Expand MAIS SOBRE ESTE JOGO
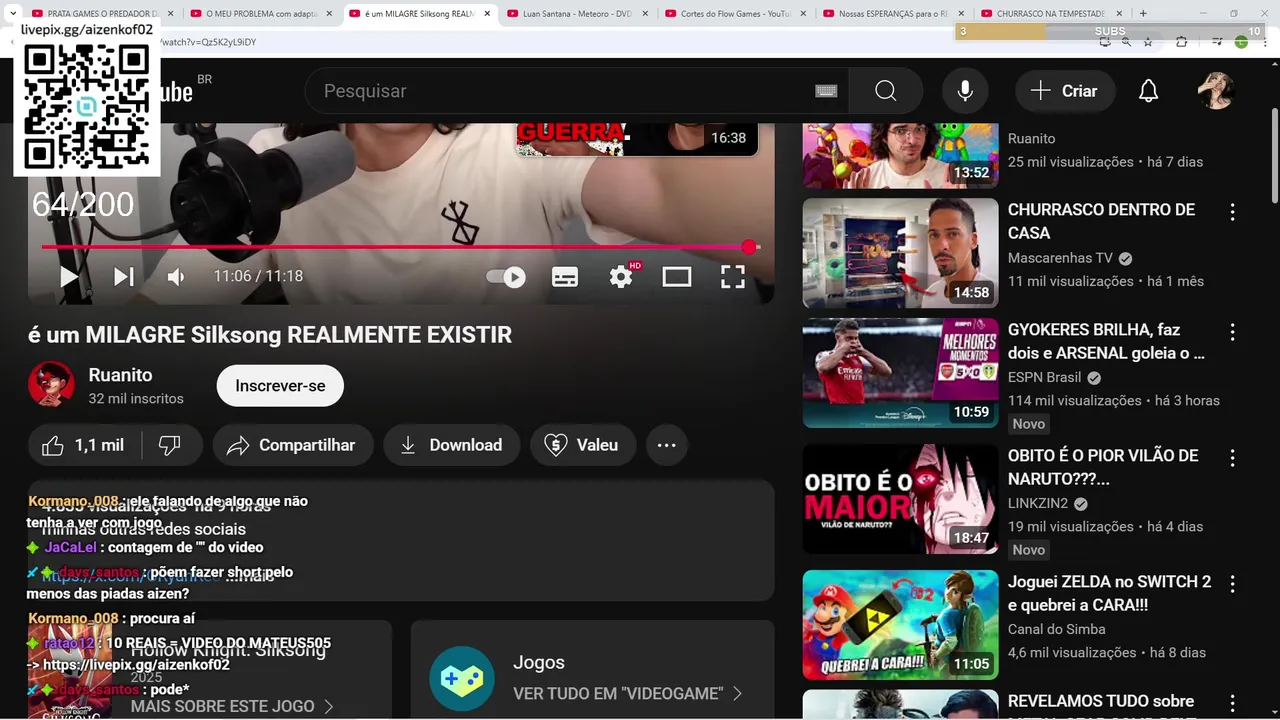 [x=232, y=706]
